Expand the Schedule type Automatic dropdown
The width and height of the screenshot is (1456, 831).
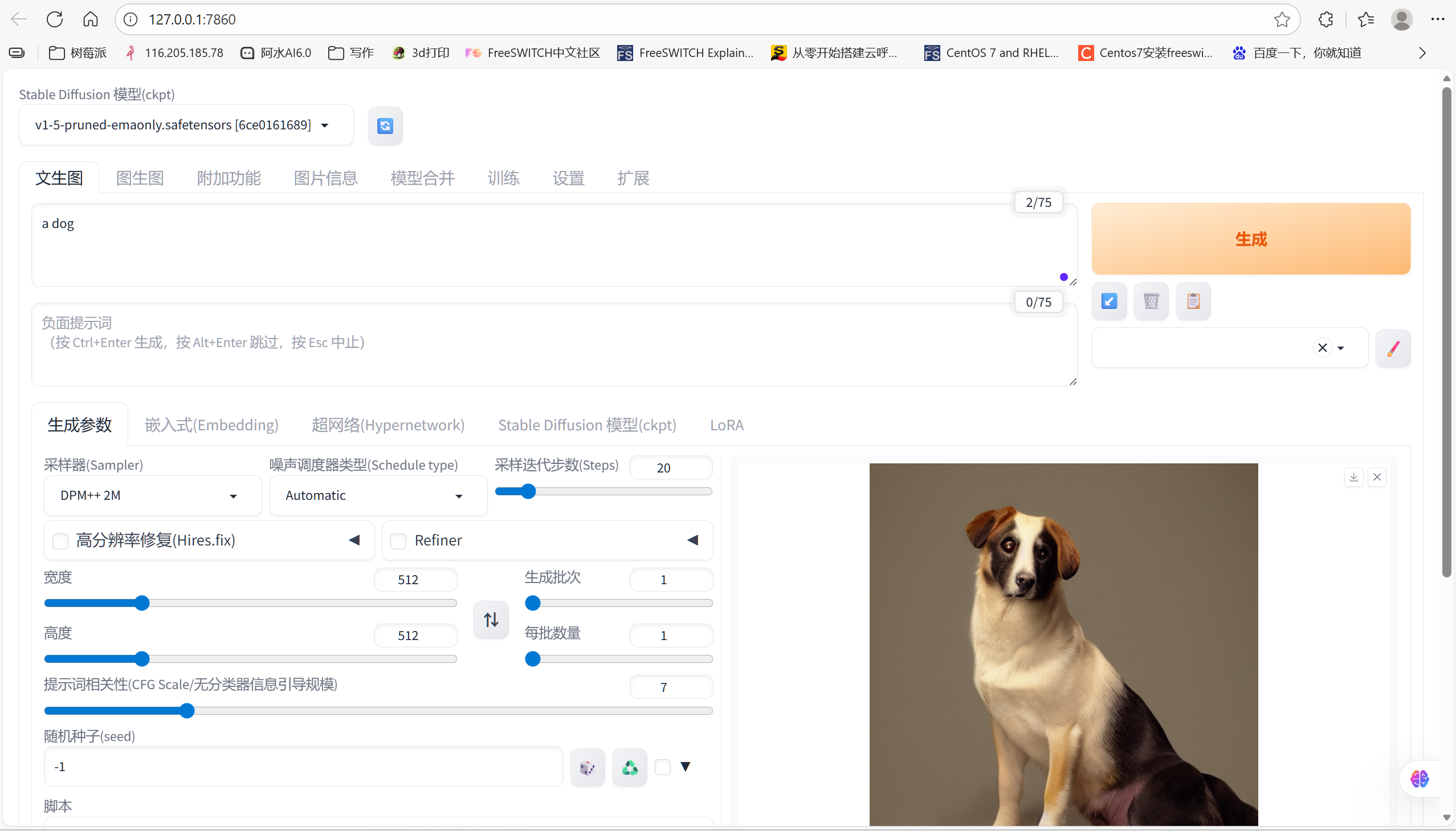tap(378, 495)
